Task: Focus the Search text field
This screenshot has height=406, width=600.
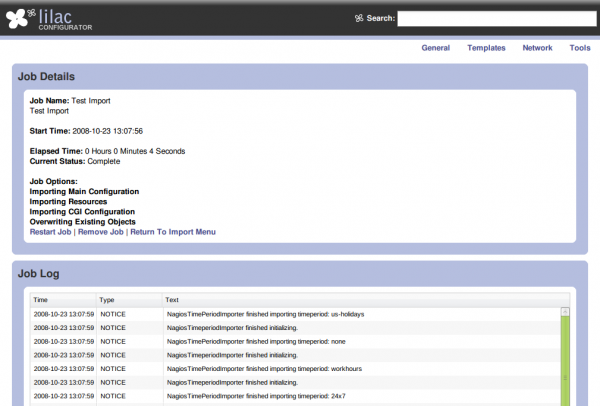Action: tap(496, 18)
